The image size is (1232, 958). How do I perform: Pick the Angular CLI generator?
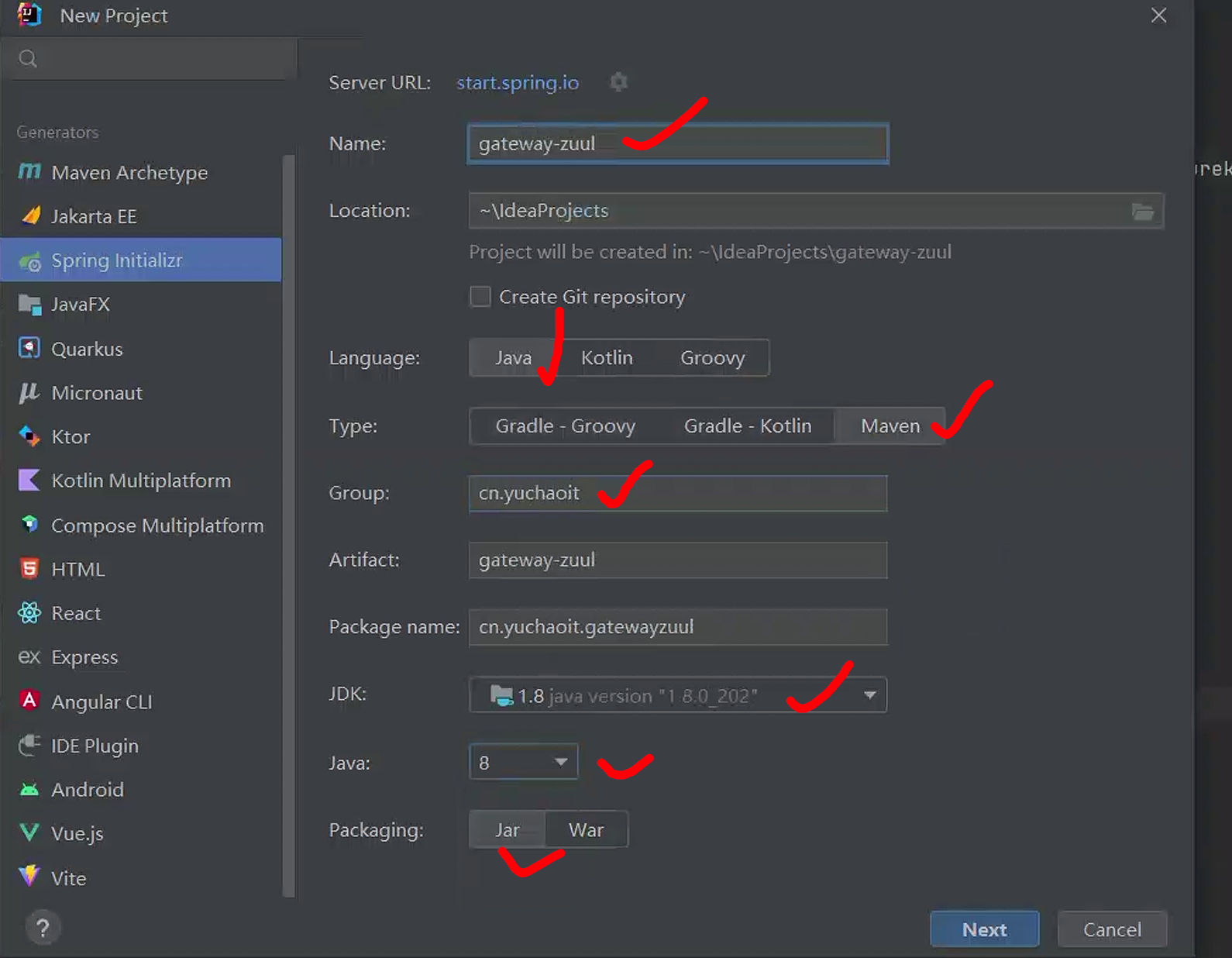pos(101,701)
